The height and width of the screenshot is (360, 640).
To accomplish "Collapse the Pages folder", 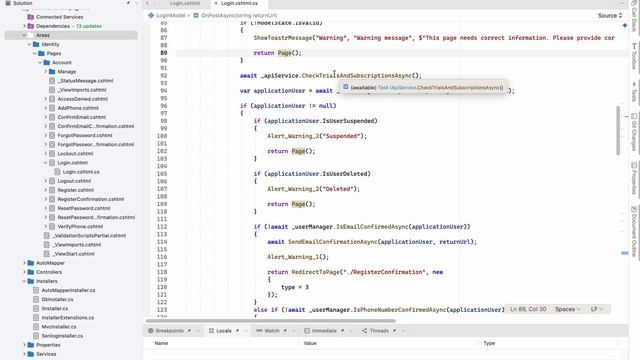I will (35, 53).
